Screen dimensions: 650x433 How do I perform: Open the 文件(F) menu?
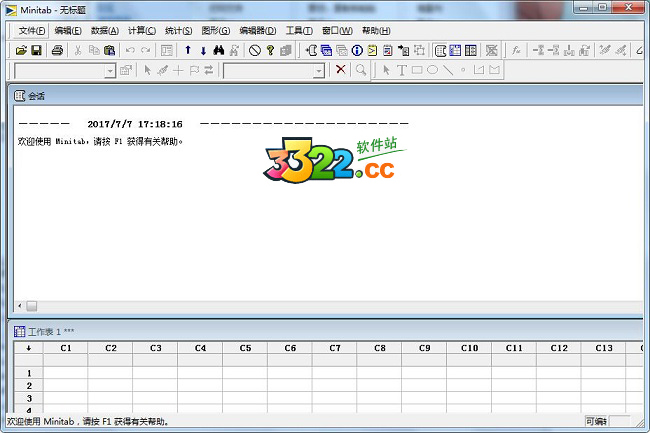click(x=32, y=31)
